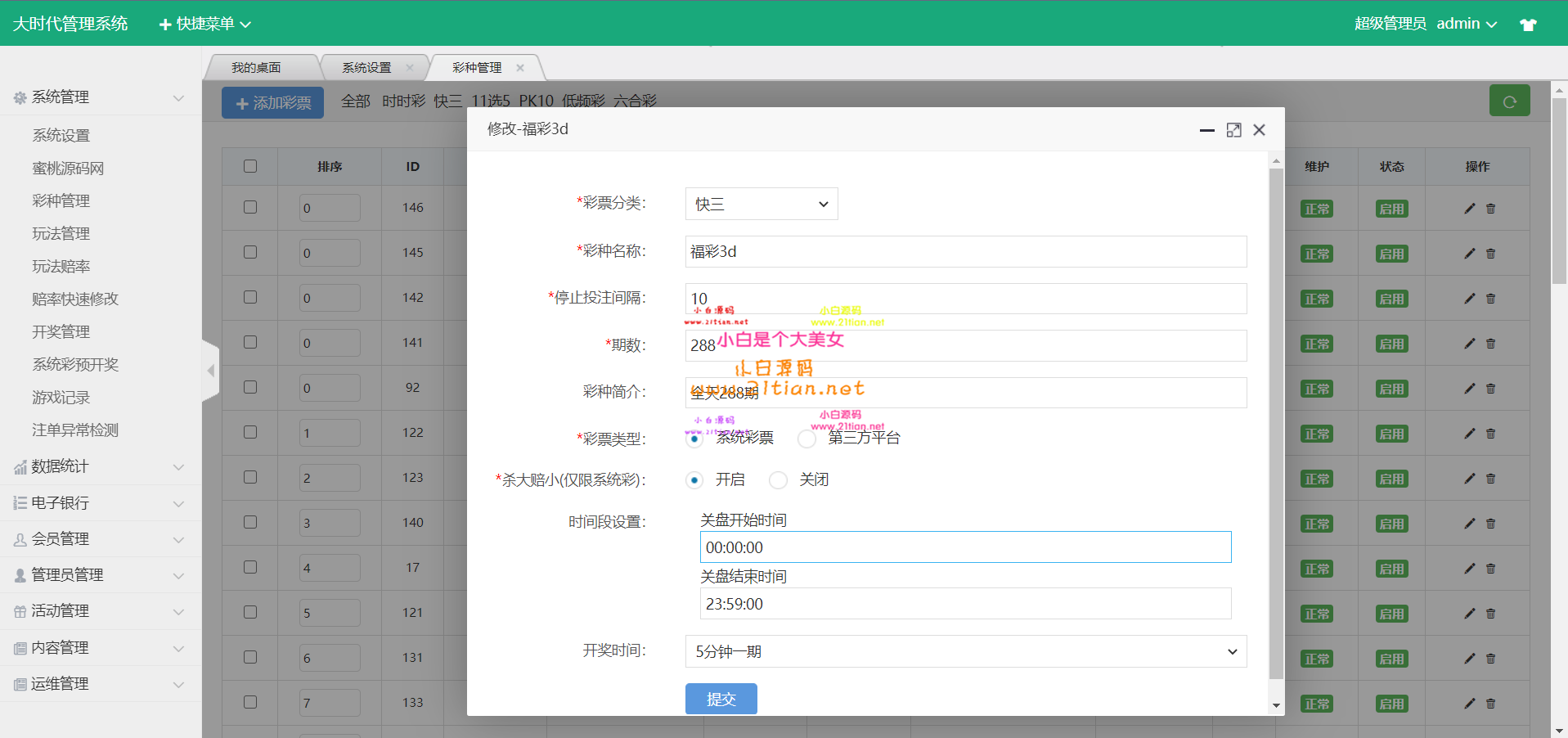Viewport: 1568px width, 738px height.
Task: Open the 开奖时间 dropdown
Action: [x=965, y=651]
